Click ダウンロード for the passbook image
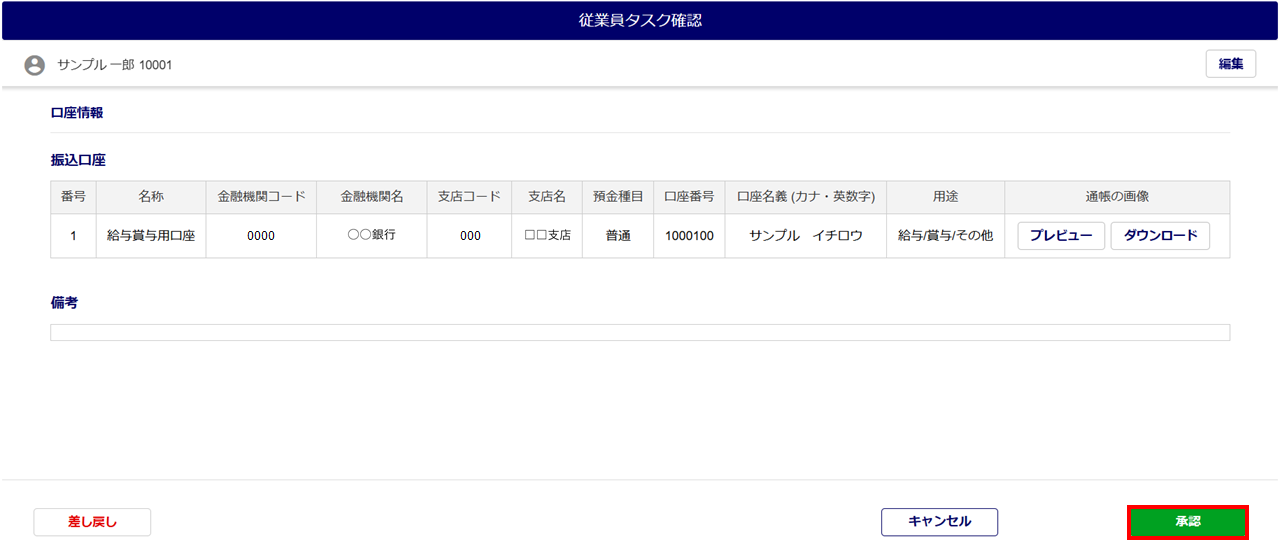The width and height of the screenshot is (1280, 560). [x=1160, y=236]
